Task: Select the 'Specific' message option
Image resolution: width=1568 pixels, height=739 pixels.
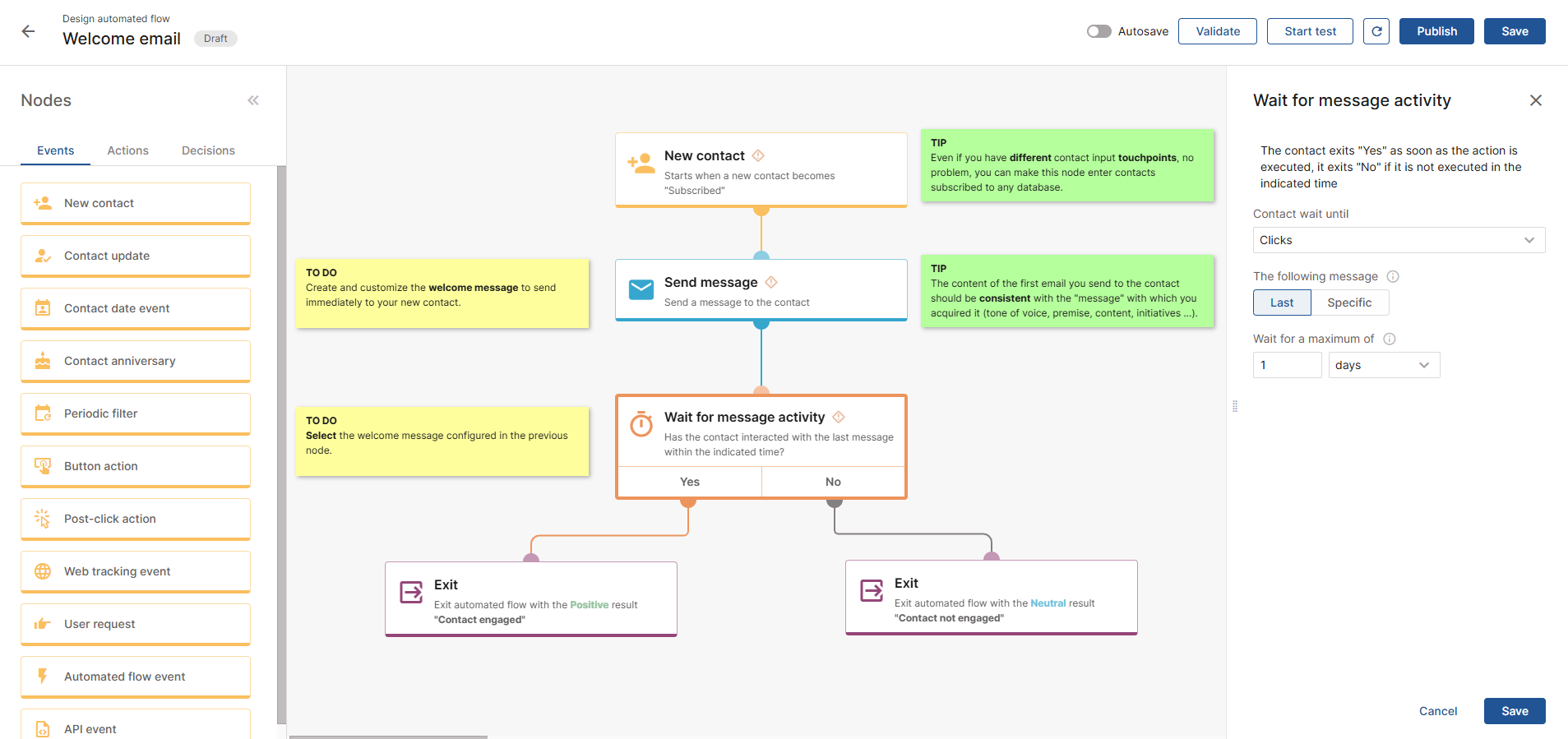Action: 1348,303
